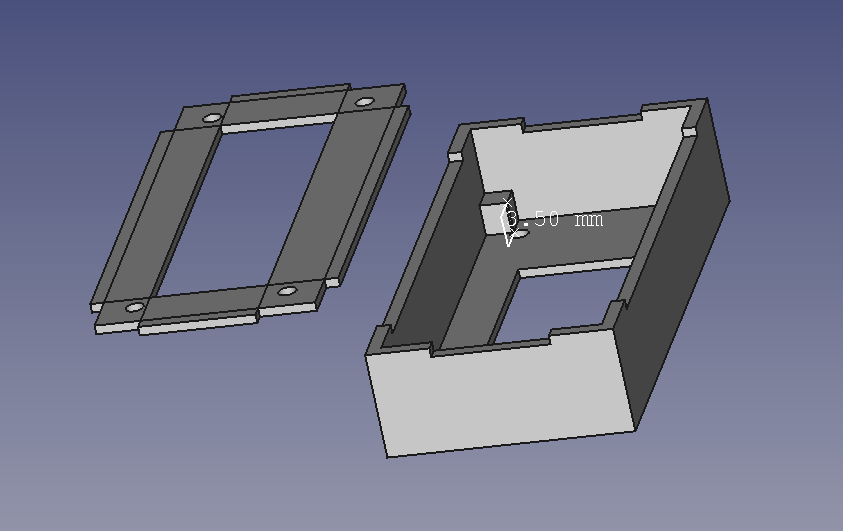
Task: Select the frame's bottom-right mounting hole
Action: click(288, 291)
